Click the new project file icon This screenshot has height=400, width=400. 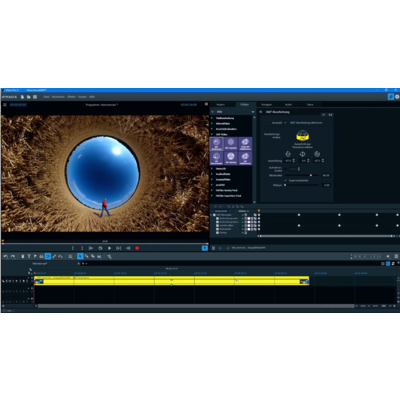22,97
